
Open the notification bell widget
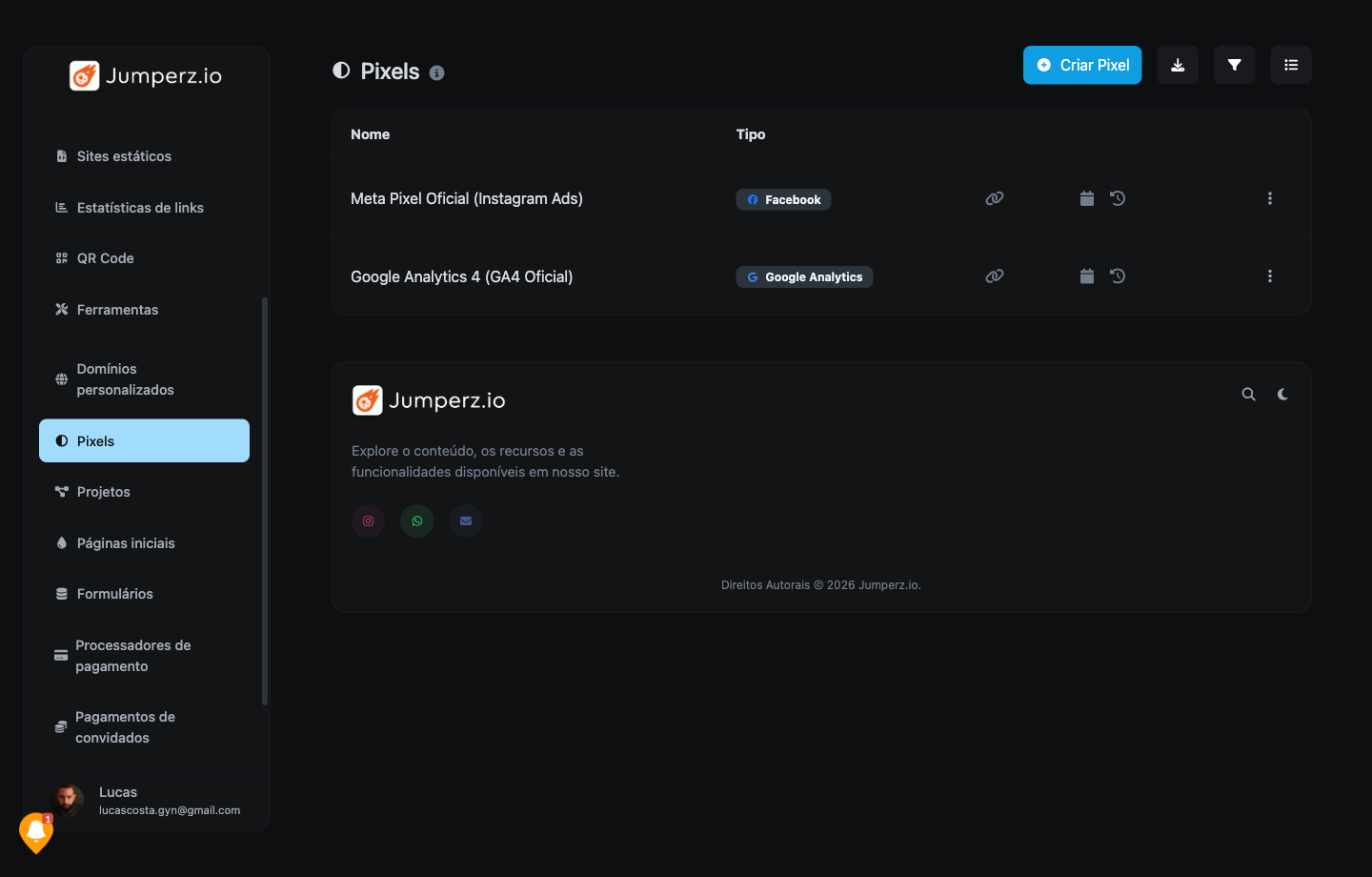tap(36, 832)
